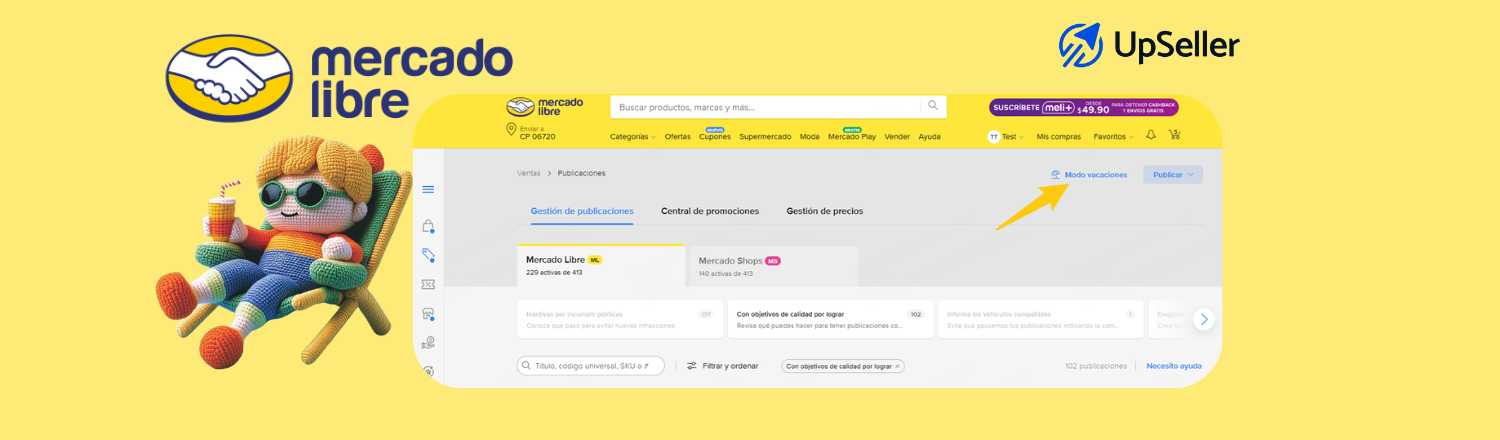The width and height of the screenshot is (1500, 440).
Task: Open the Publicar dropdown button
Action: click(1172, 175)
